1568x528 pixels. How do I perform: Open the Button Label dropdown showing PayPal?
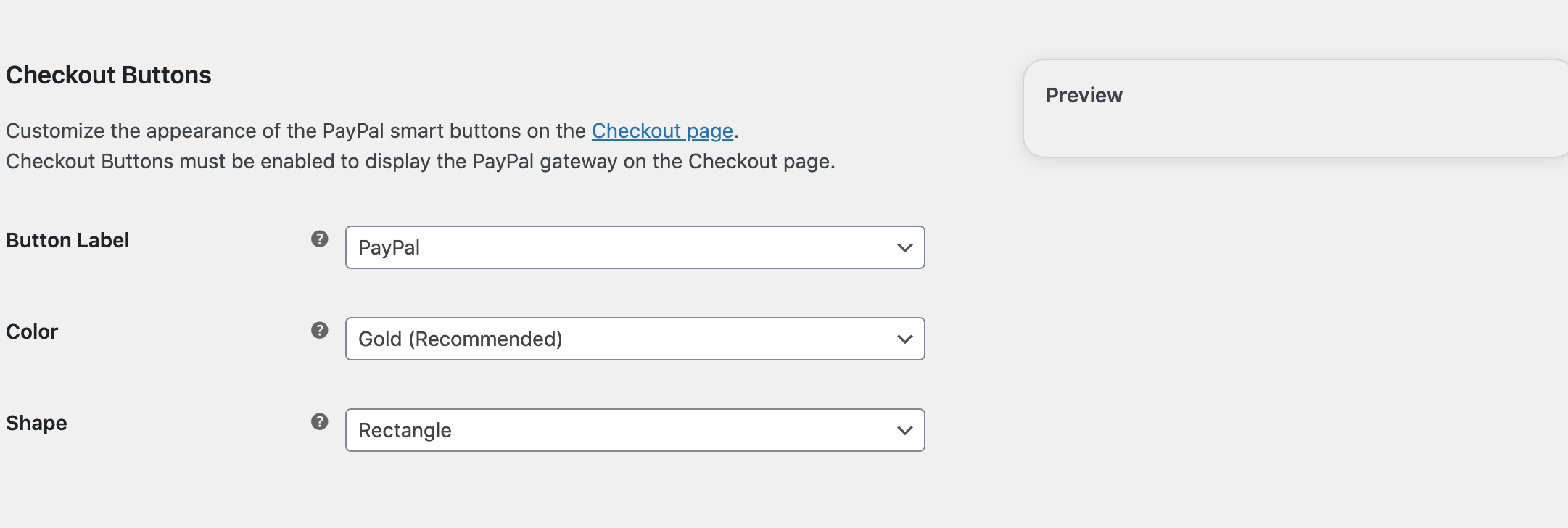tap(635, 247)
